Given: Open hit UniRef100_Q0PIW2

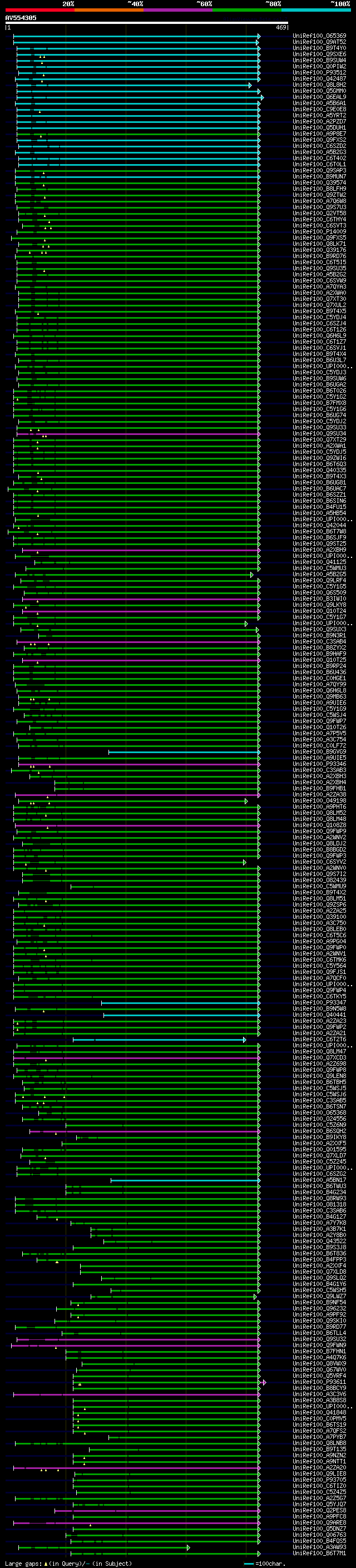Looking at the screenshot, I should click(x=319, y=66).
